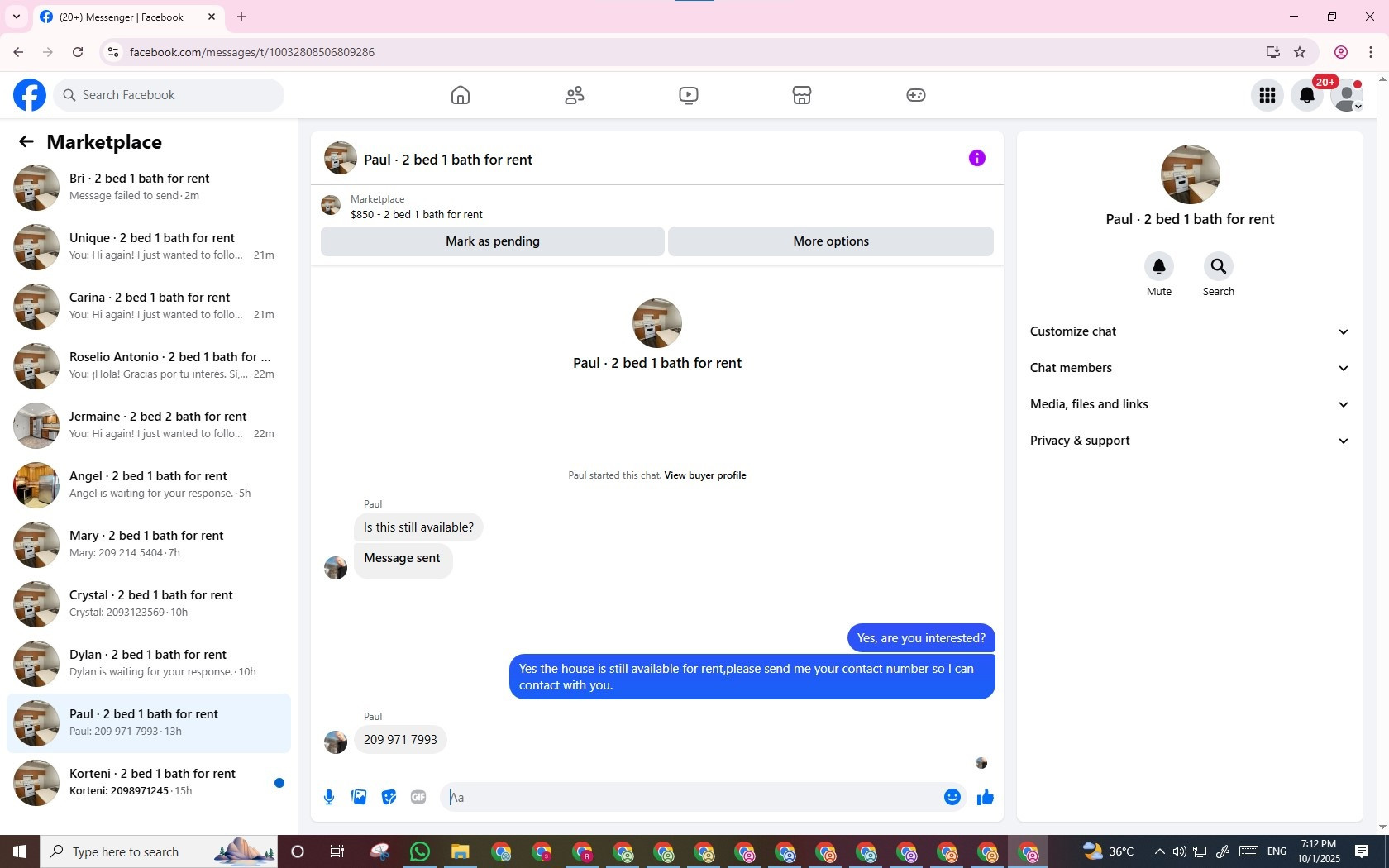Expand the Customize chat section
This screenshot has width=1389, height=868.
tap(1190, 331)
